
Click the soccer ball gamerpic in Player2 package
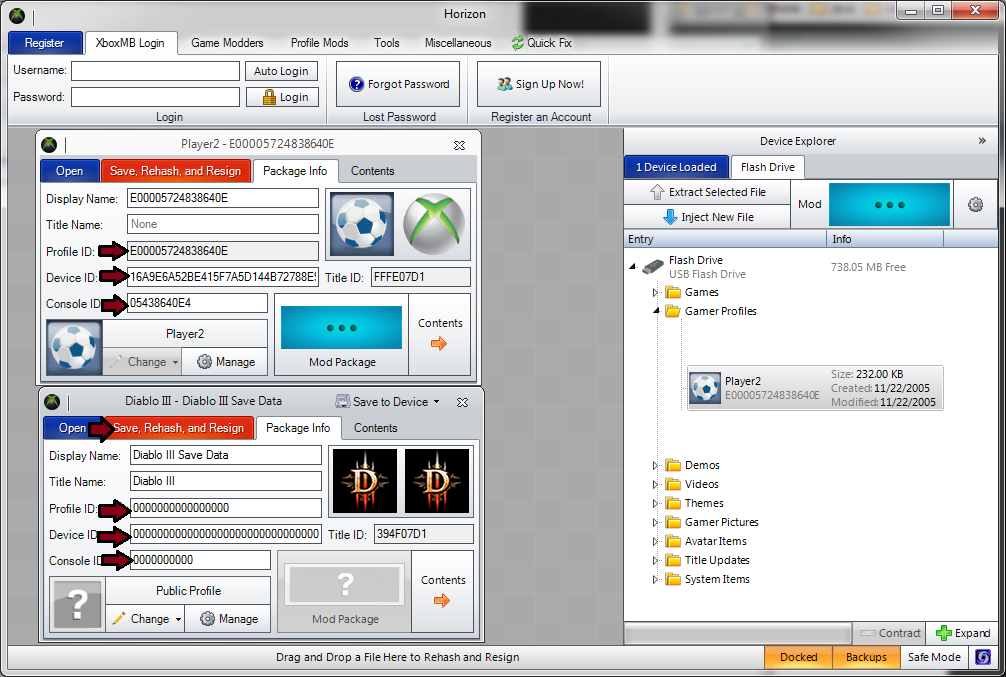(x=361, y=224)
